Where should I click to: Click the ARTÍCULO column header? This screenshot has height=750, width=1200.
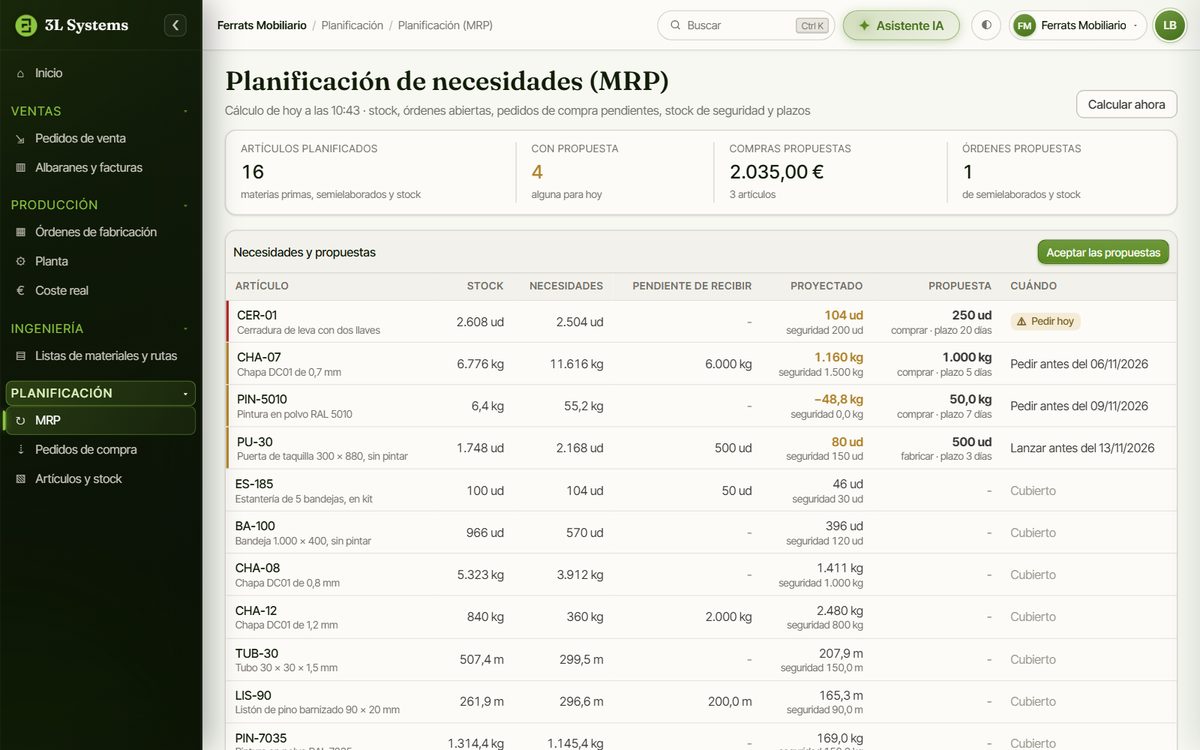coord(262,286)
